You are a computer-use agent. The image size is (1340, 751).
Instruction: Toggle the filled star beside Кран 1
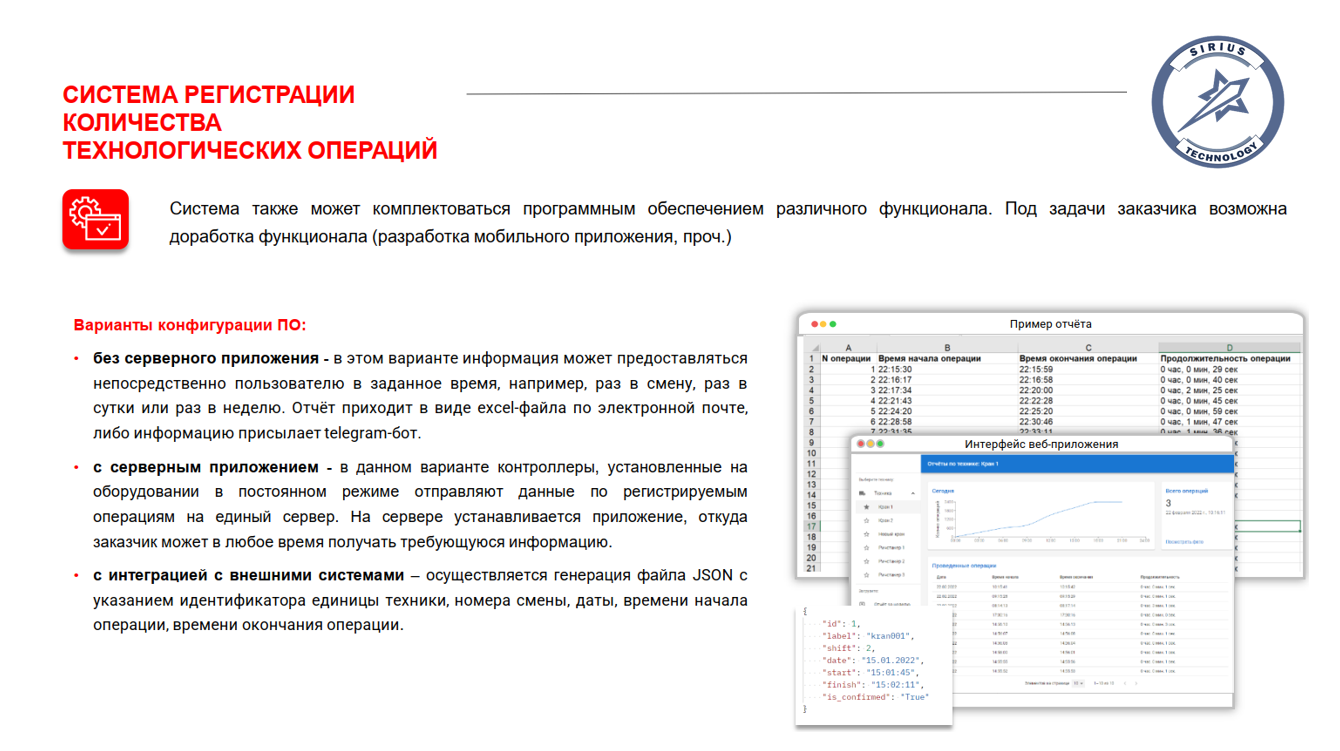tap(866, 507)
